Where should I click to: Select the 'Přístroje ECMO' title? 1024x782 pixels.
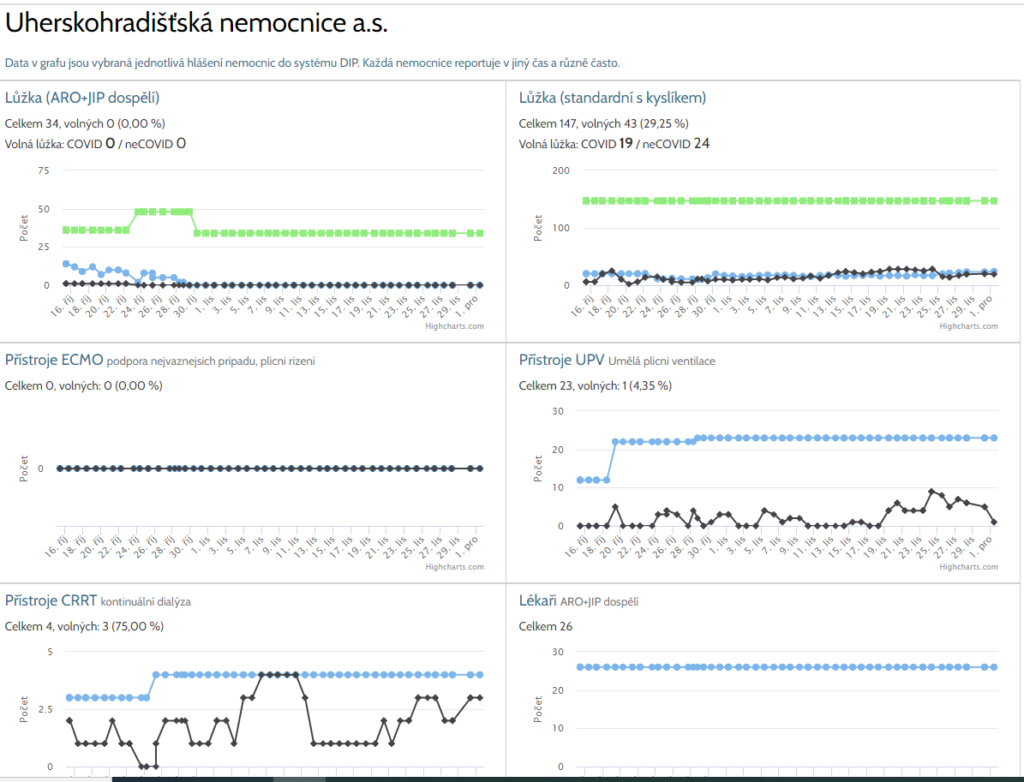click(x=54, y=360)
